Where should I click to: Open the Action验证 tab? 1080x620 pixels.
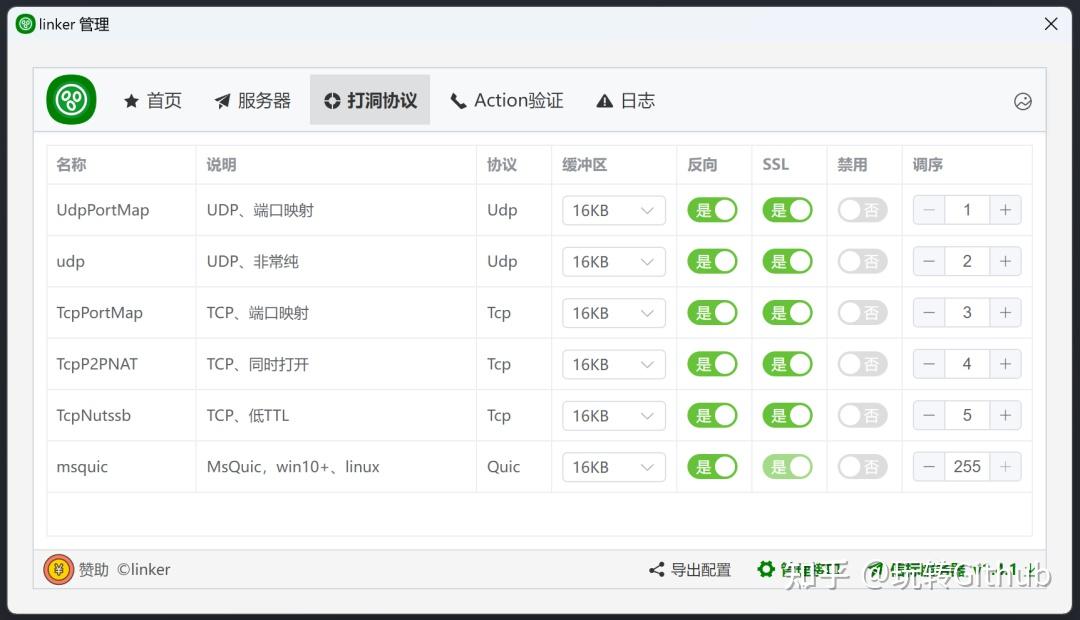tap(506, 101)
